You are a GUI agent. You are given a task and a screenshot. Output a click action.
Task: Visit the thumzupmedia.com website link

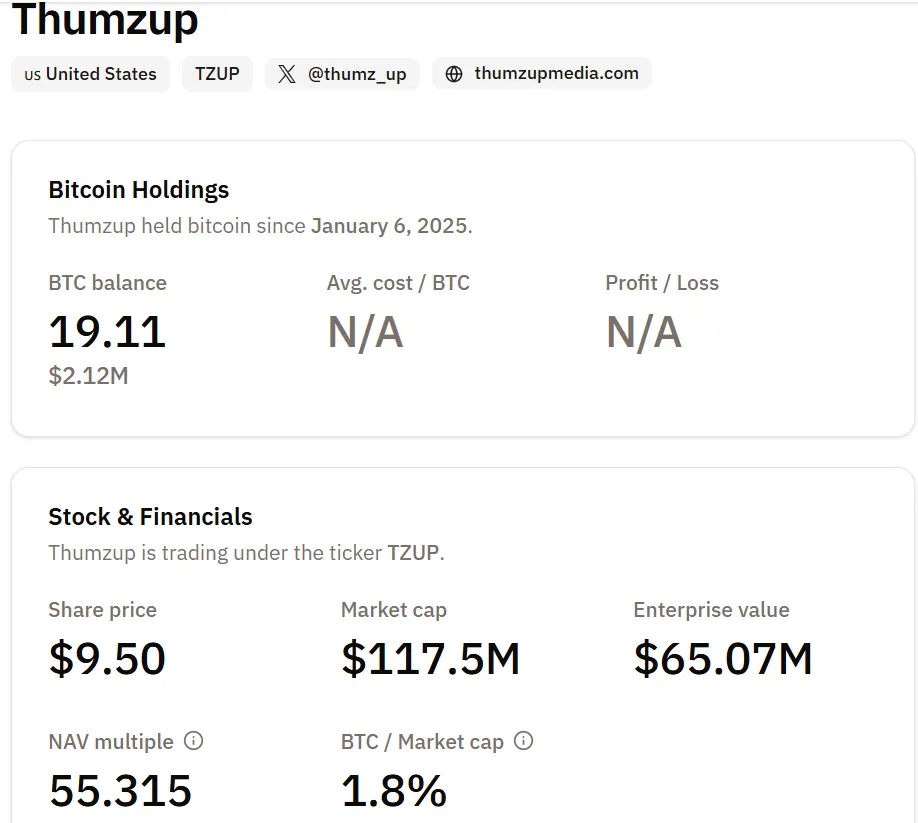pos(556,73)
